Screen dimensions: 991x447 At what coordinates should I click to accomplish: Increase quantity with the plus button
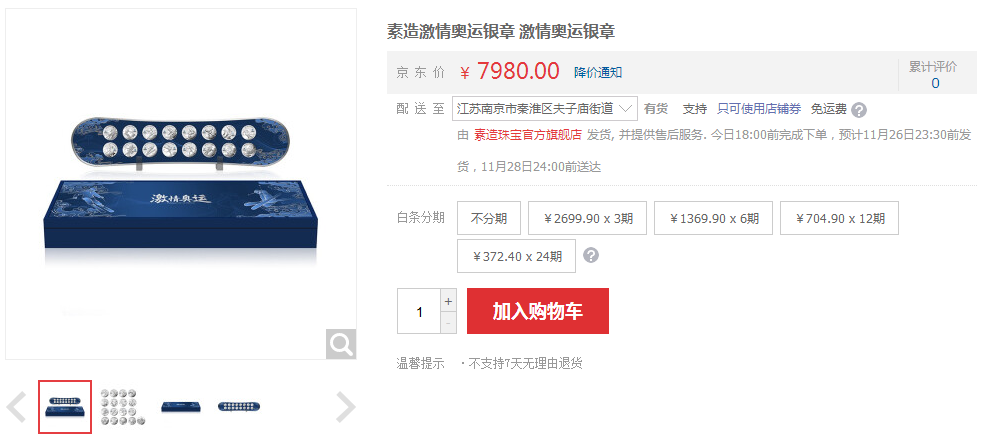coord(448,301)
